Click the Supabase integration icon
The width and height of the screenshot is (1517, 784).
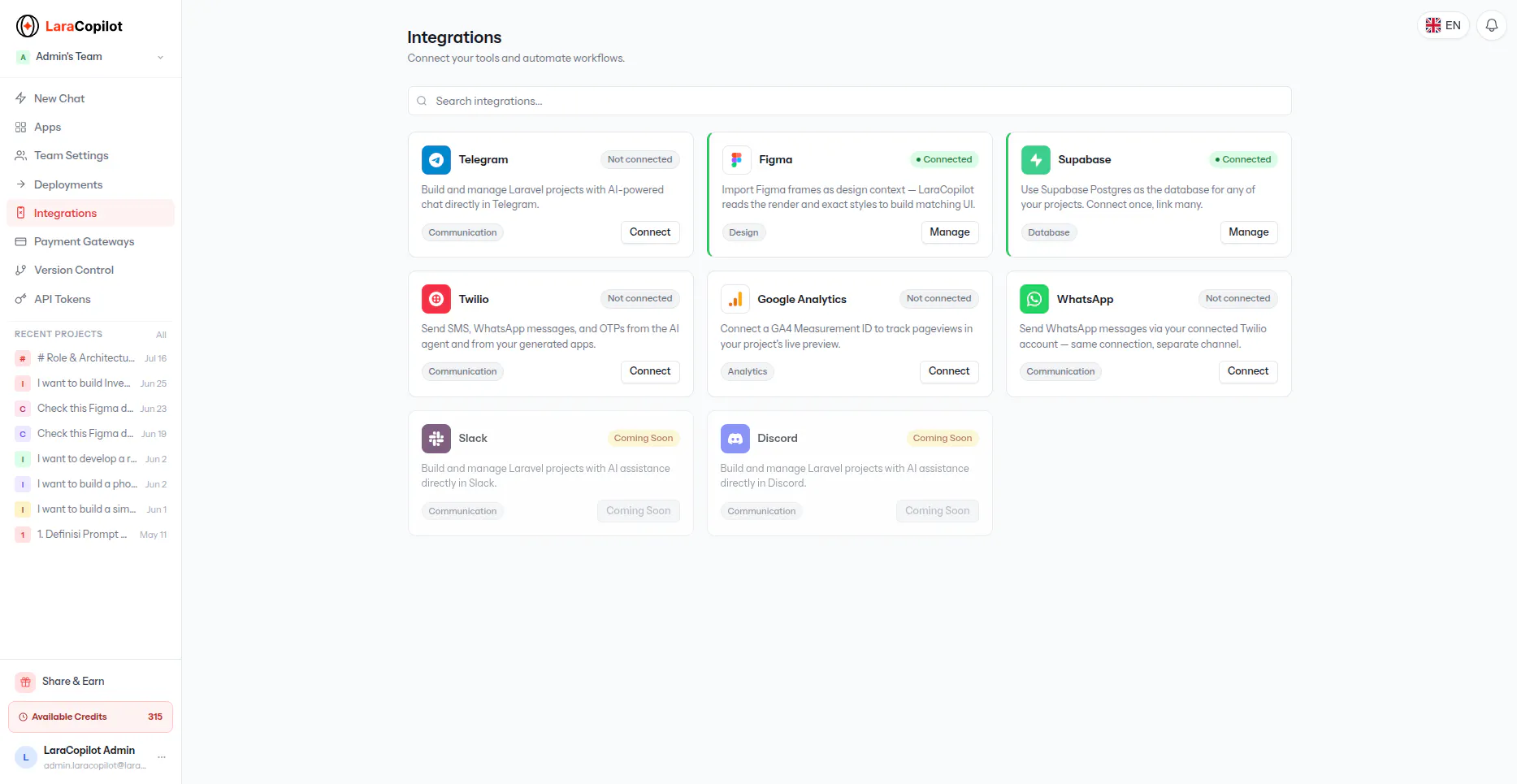[1036, 160]
